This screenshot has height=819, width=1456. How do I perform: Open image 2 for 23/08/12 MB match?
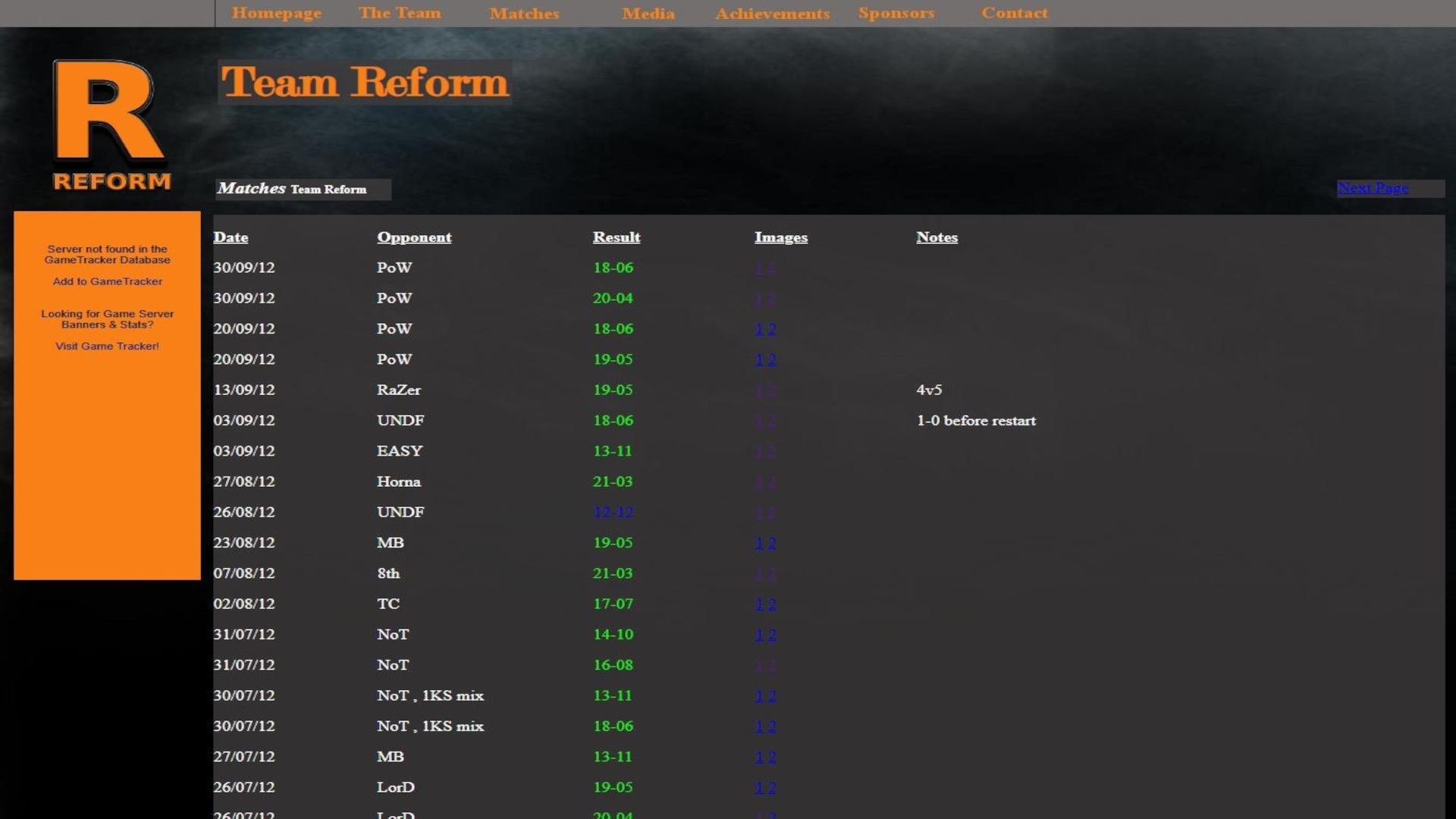[772, 543]
